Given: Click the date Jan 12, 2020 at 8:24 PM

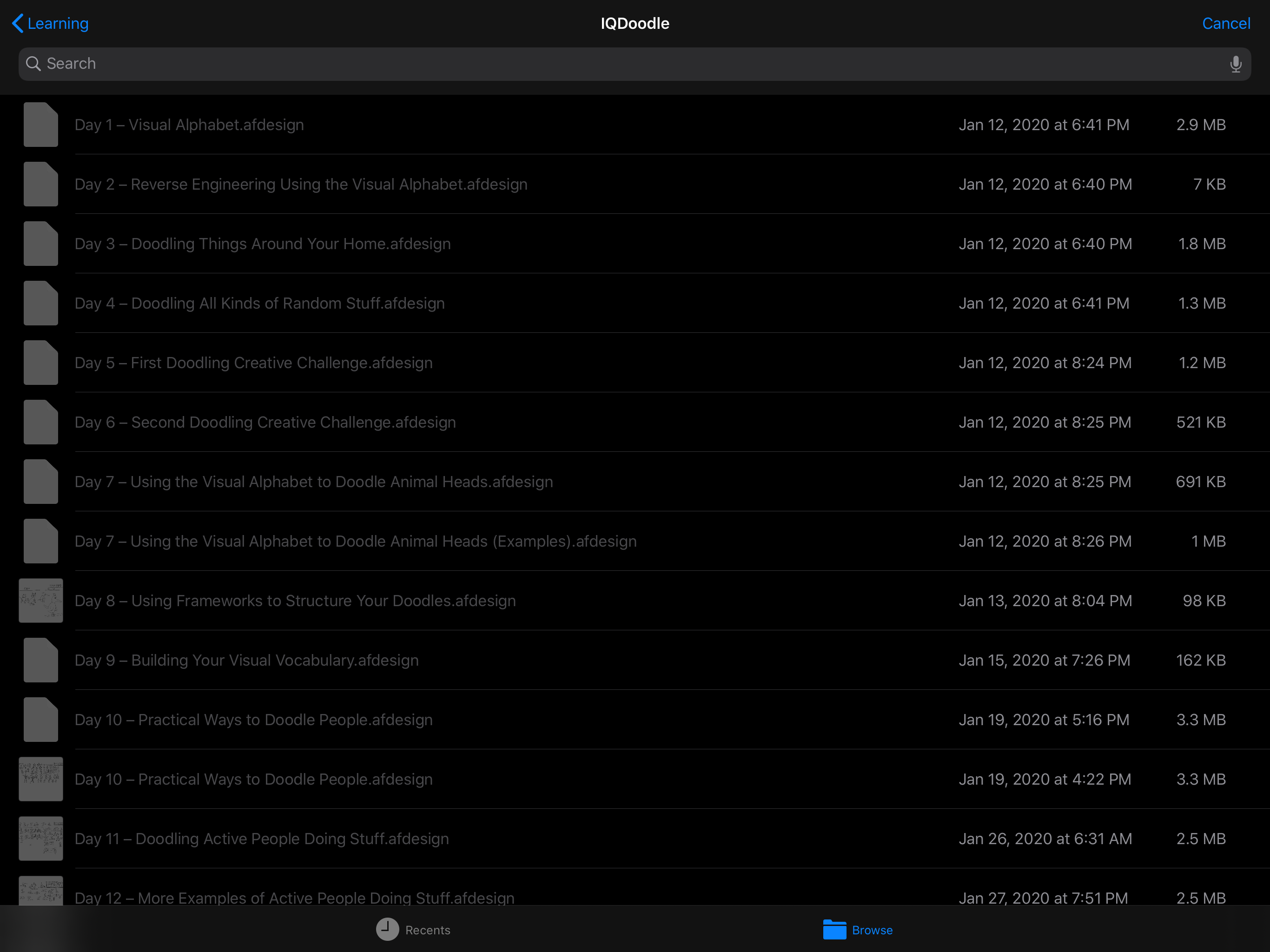Looking at the screenshot, I should point(1045,363).
